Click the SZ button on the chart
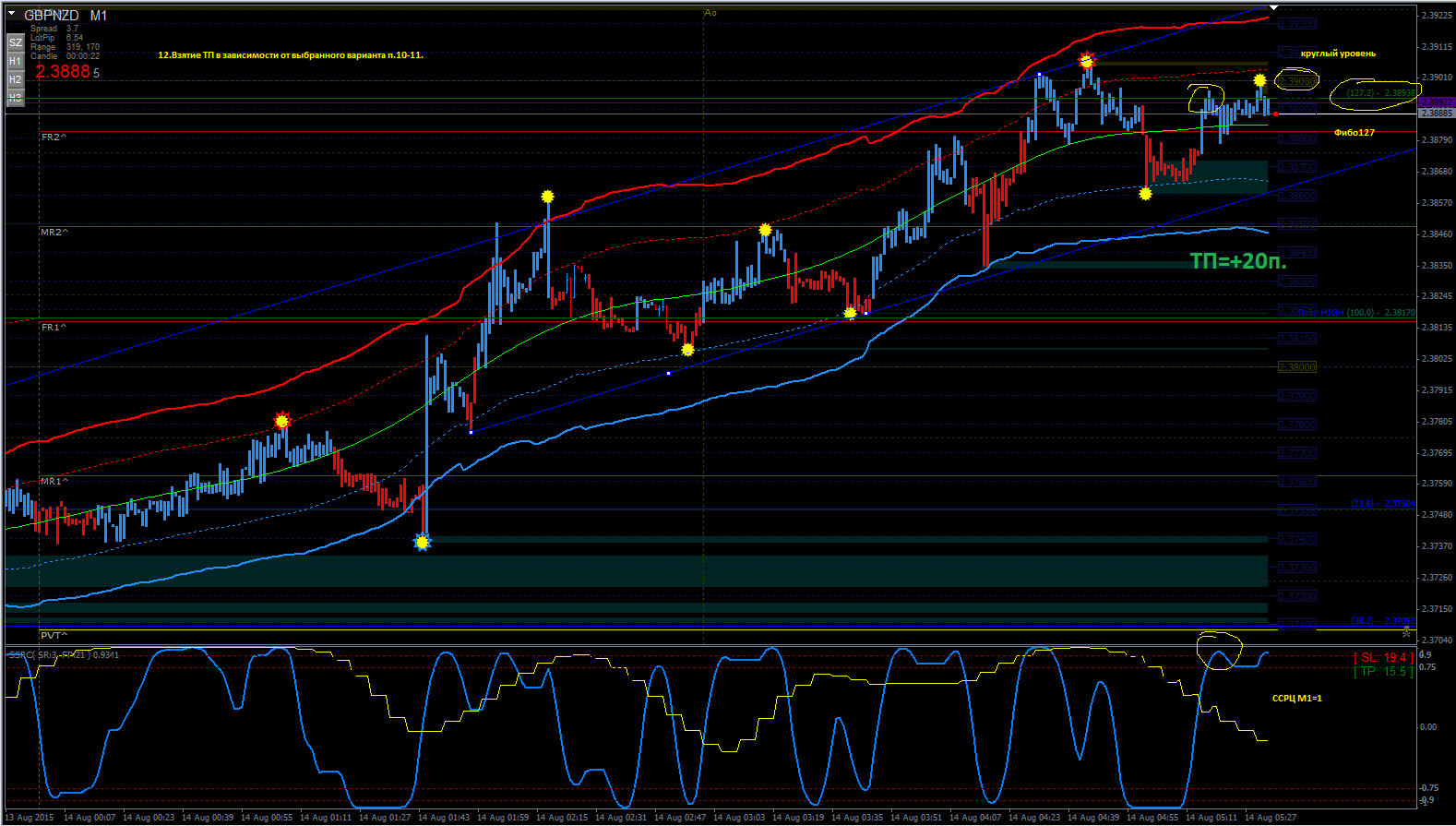This screenshot has width=1456, height=826. [15, 42]
